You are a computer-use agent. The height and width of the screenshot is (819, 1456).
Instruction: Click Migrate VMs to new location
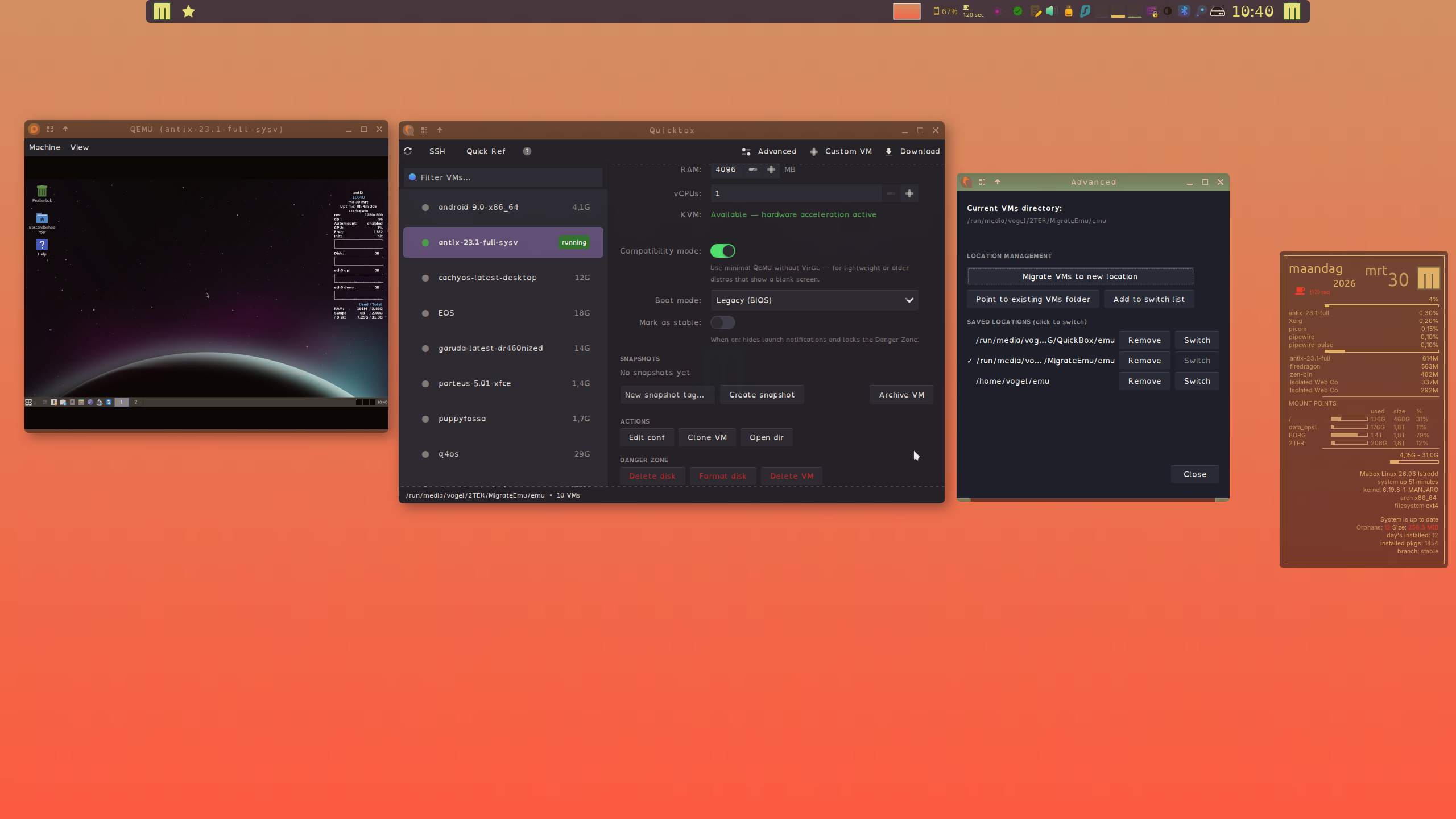pyautogui.click(x=1079, y=276)
